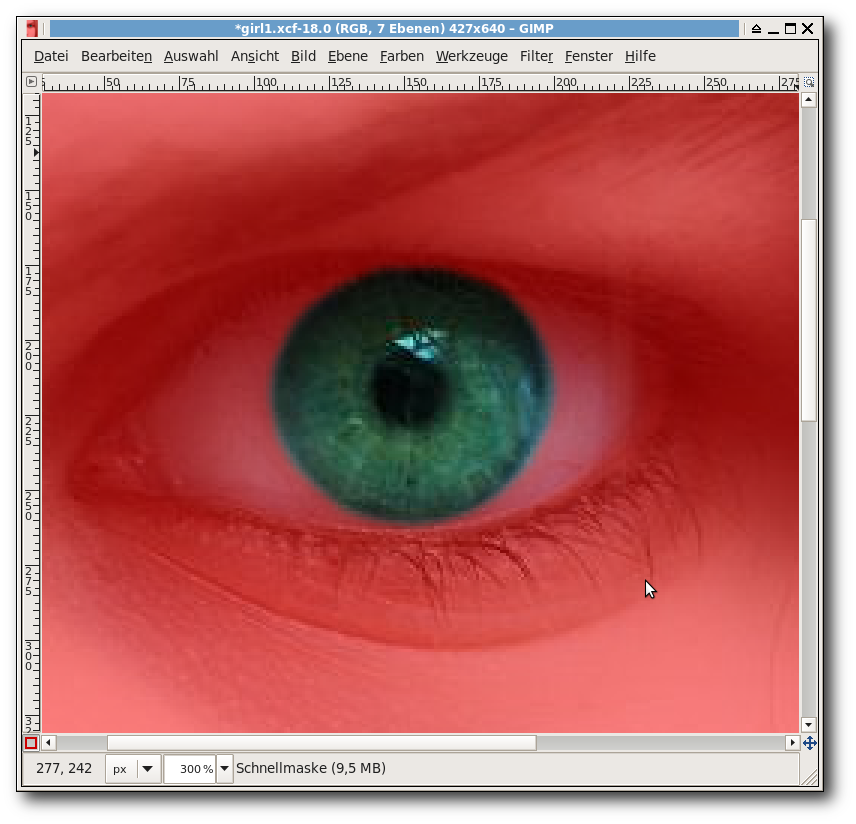Open the Filter menu

pyautogui.click(x=536, y=56)
